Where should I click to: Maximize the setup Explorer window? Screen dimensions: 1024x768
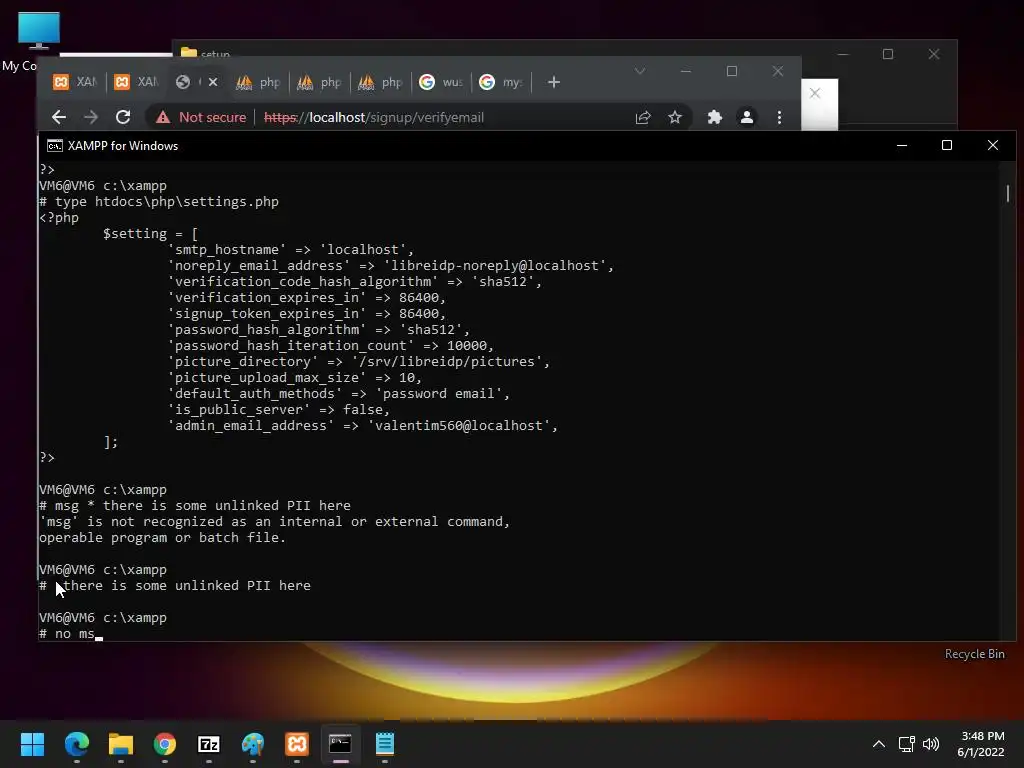[888, 54]
